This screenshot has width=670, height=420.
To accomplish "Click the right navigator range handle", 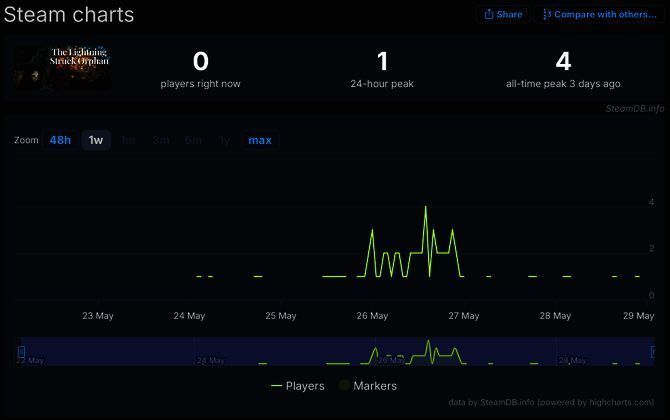I will click(637, 351).
